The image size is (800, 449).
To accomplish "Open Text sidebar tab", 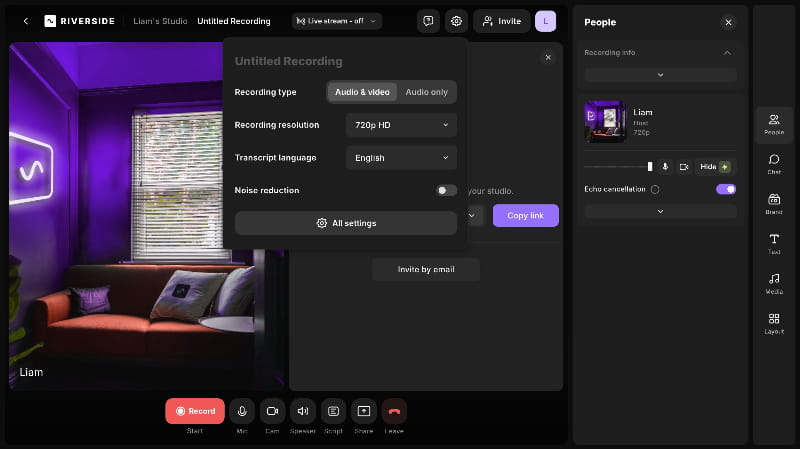I will click(774, 244).
